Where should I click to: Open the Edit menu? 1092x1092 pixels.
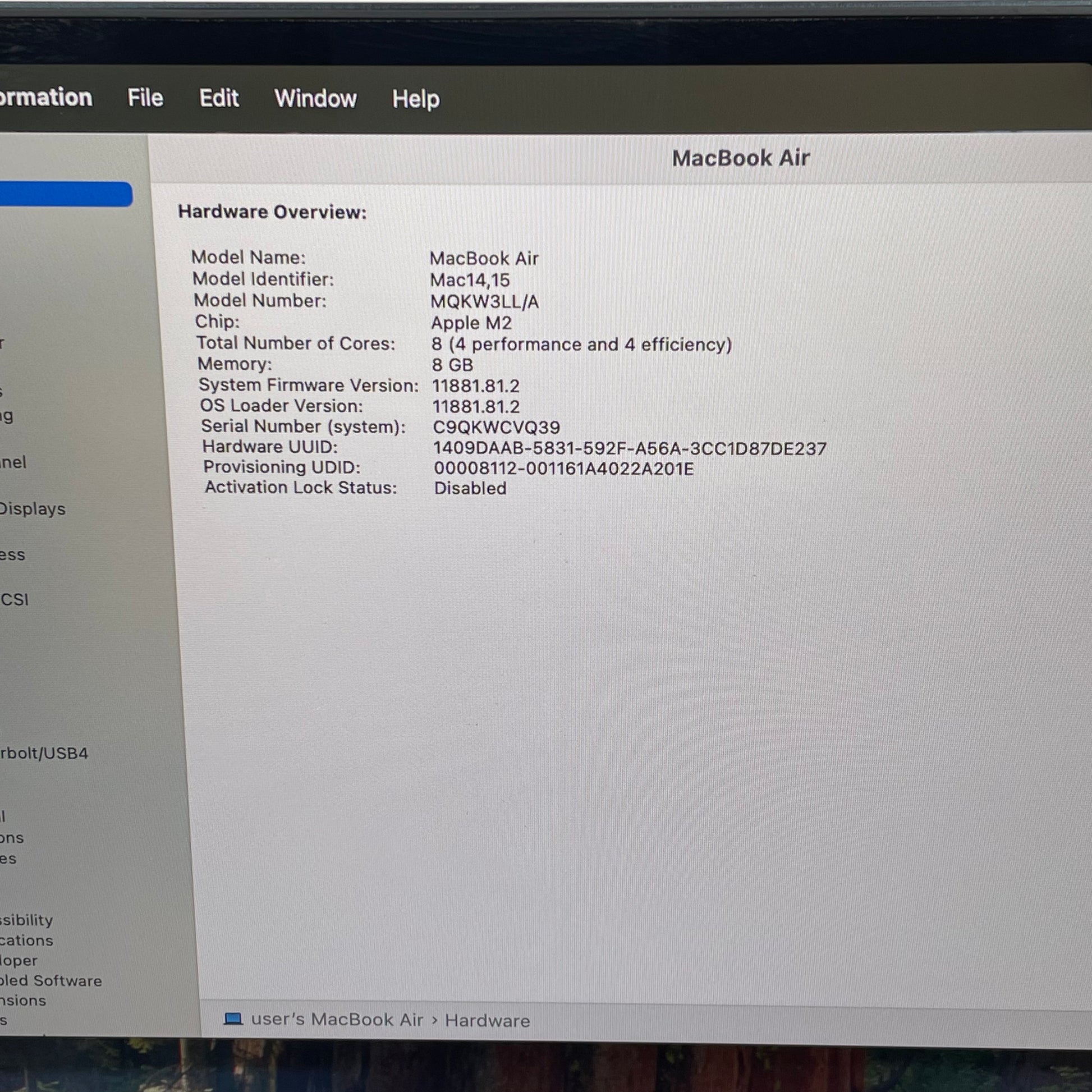[x=219, y=98]
